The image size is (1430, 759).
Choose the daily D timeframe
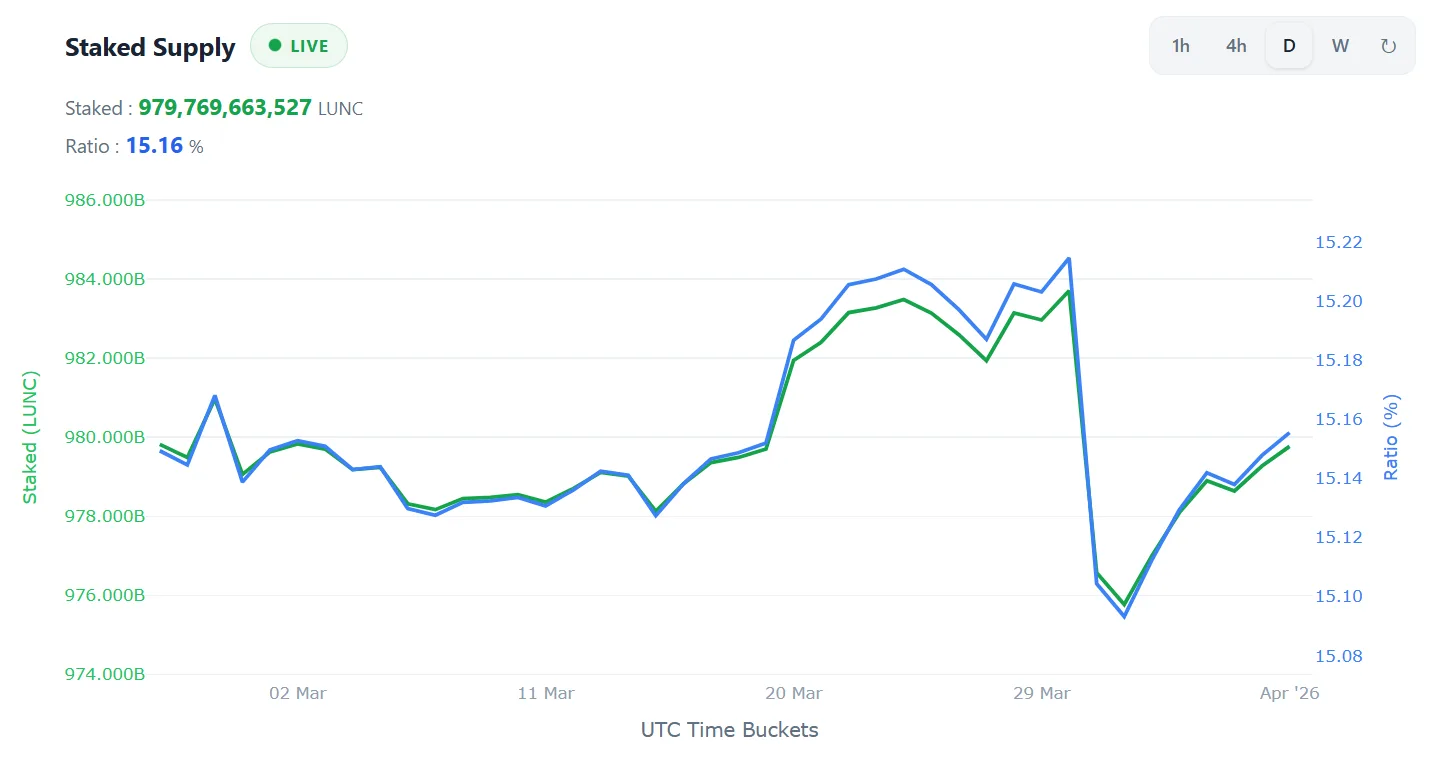(1289, 46)
